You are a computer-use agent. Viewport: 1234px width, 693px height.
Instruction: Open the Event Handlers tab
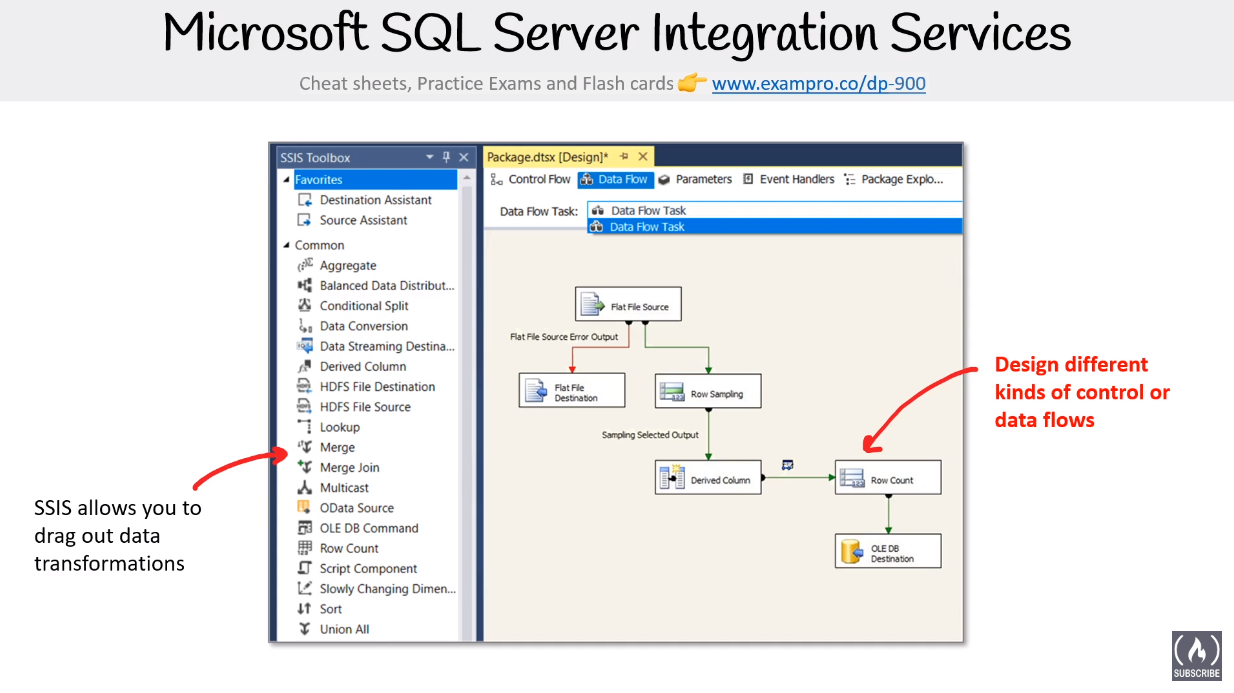(x=788, y=179)
